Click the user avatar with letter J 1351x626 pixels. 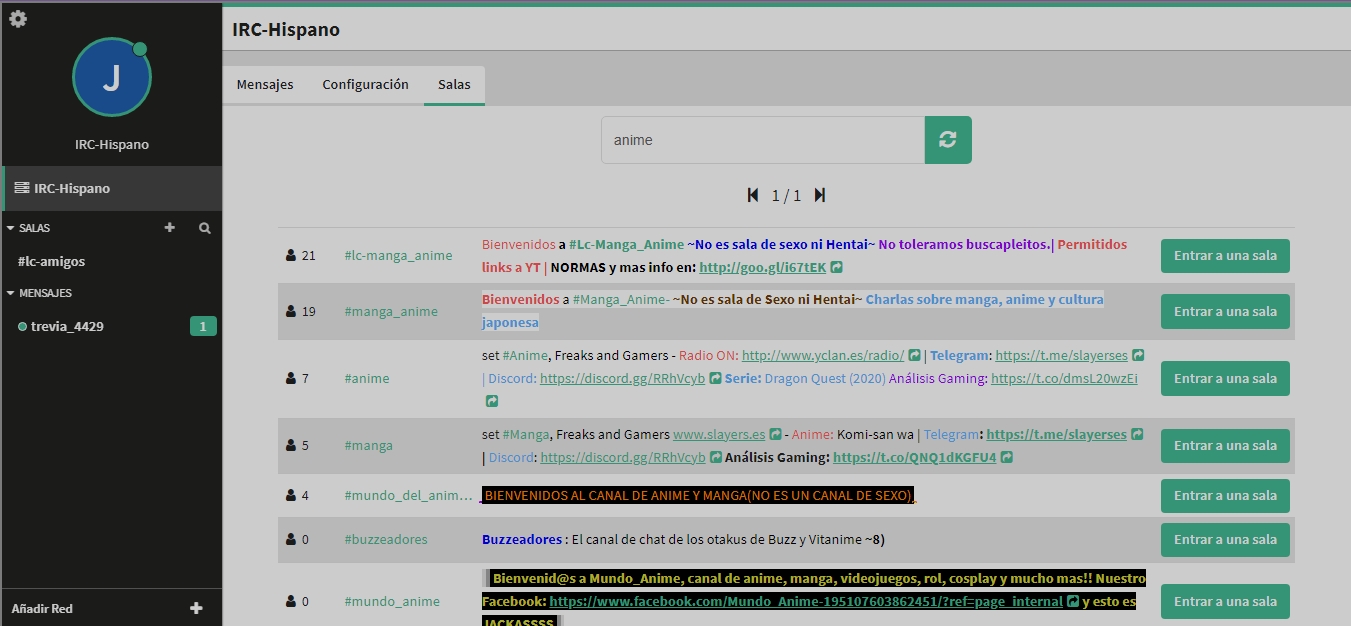(111, 78)
